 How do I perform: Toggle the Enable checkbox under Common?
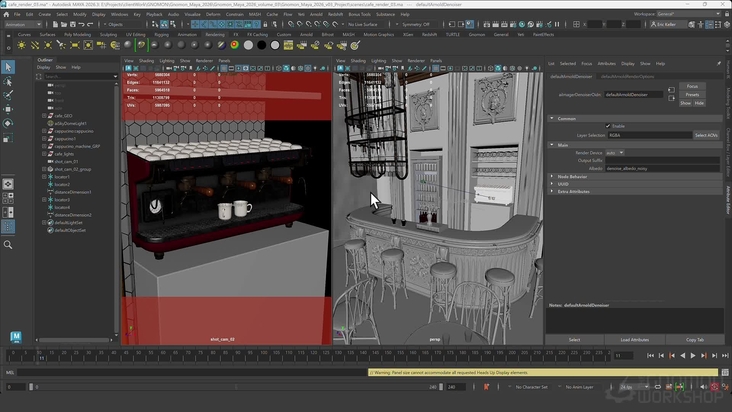coord(608,126)
